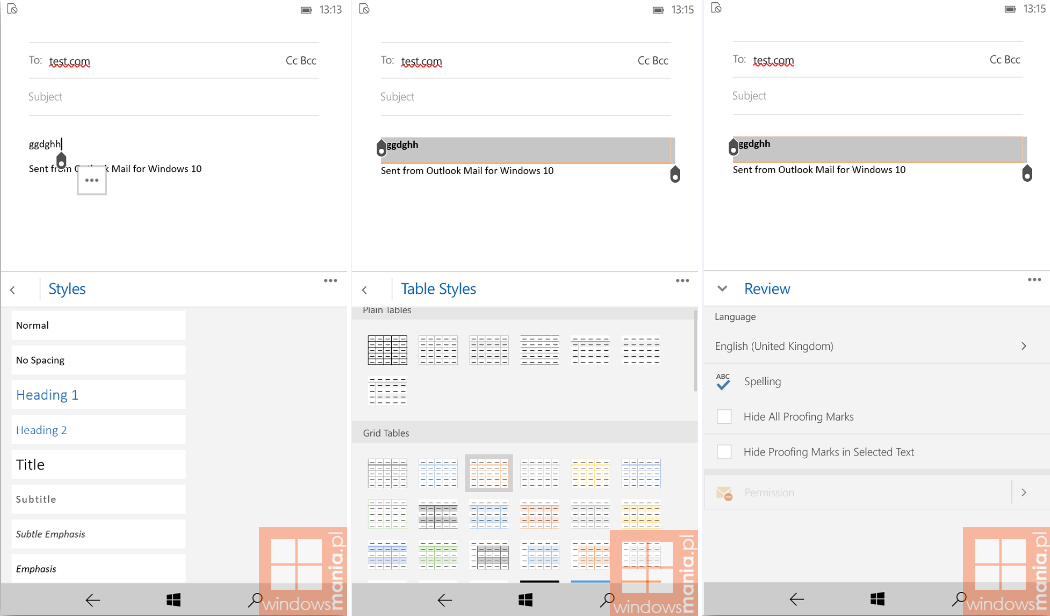Click the ABC Spelling check icon
The height and width of the screenshot is (616, 1050).
tap(724, 381)
